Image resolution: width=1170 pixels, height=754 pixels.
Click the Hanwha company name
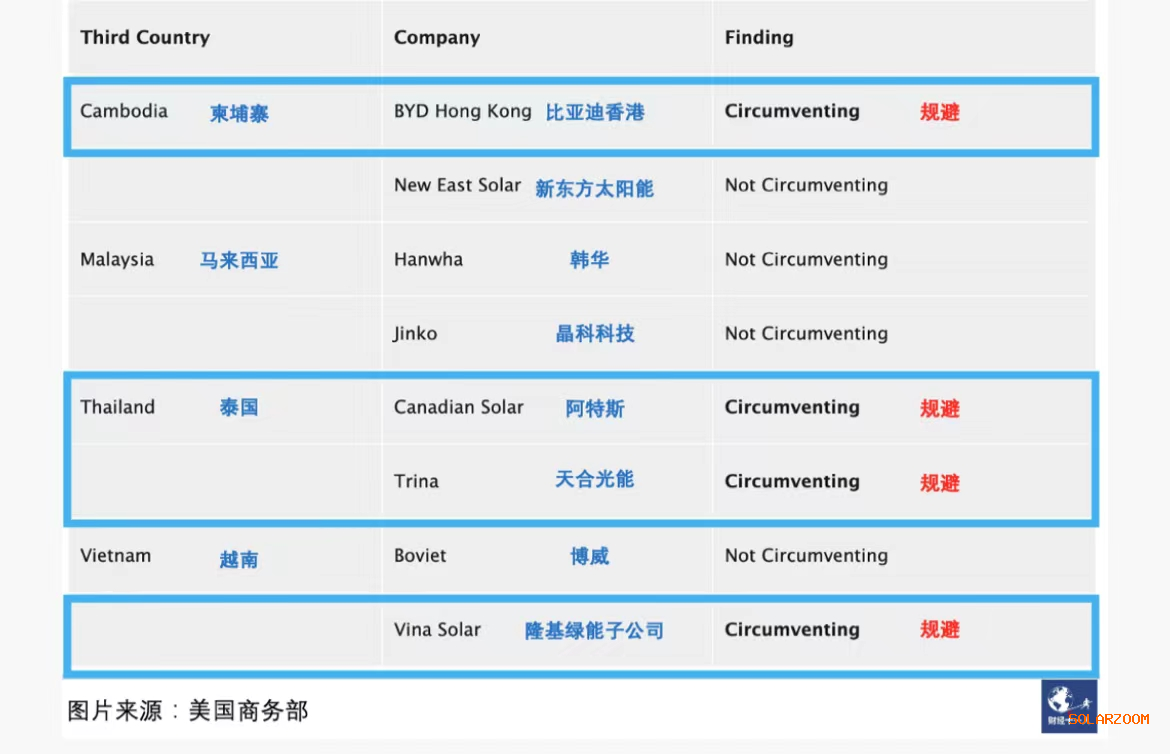428,260
